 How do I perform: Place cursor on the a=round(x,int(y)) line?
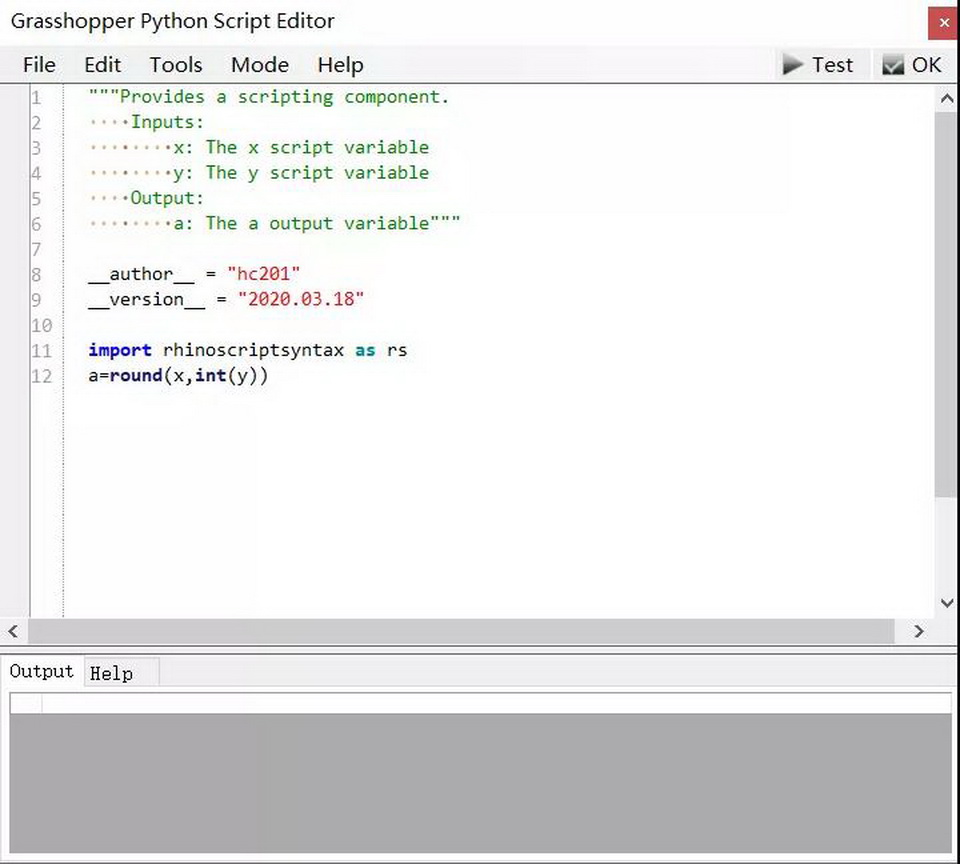point(178,376)
